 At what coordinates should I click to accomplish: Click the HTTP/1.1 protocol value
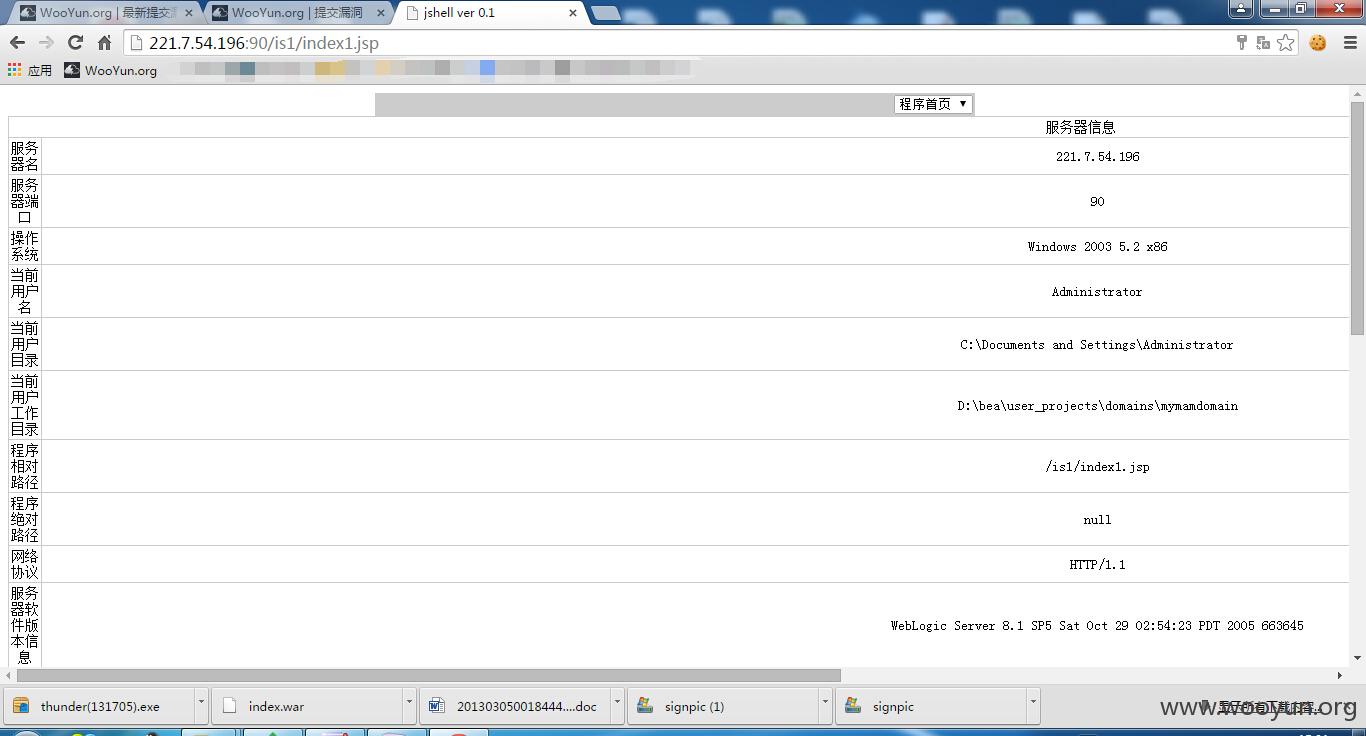tap(1097, 565)
